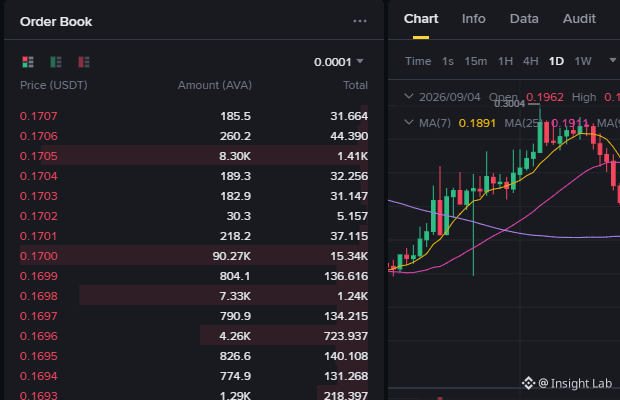Click the MA(7) value 0.1891 label
This screenshot has width=620, height=400.
click(x=477, y=123)
